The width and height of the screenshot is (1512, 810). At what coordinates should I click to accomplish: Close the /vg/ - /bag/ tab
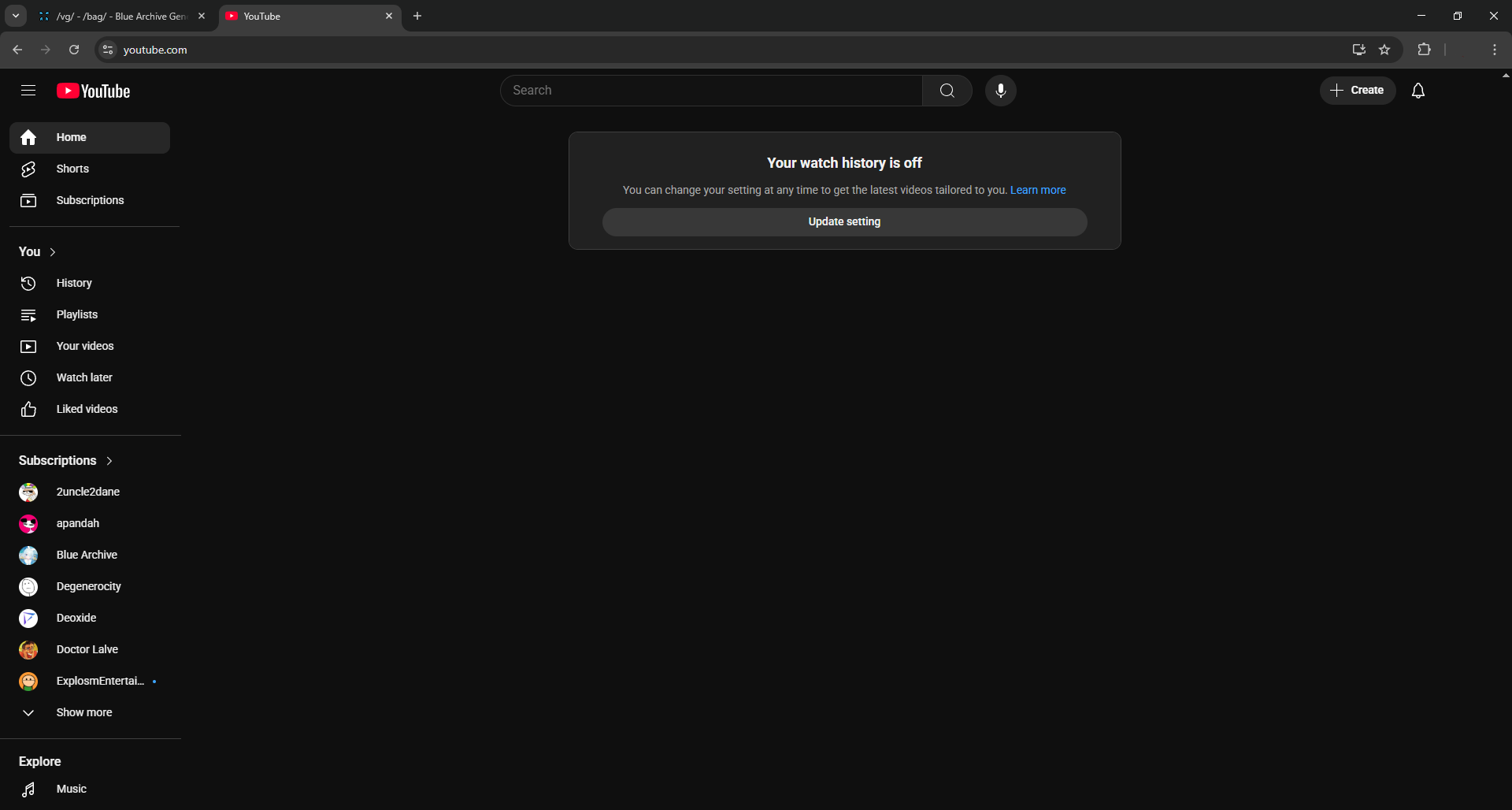pos(202,16)
